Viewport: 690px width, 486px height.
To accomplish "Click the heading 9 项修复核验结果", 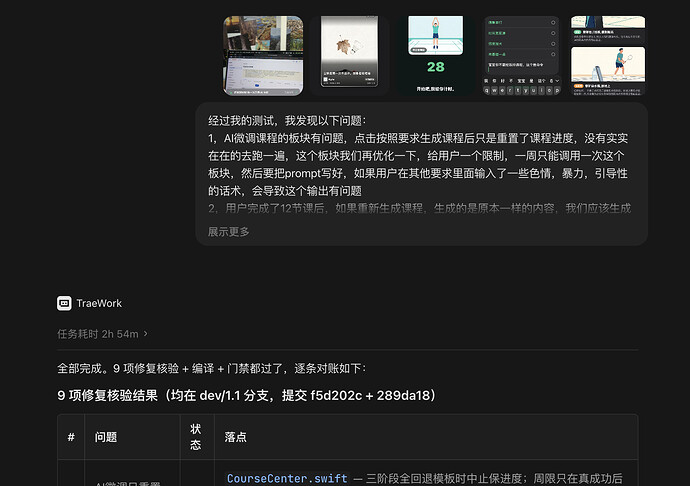I will [x=246, y=395].
